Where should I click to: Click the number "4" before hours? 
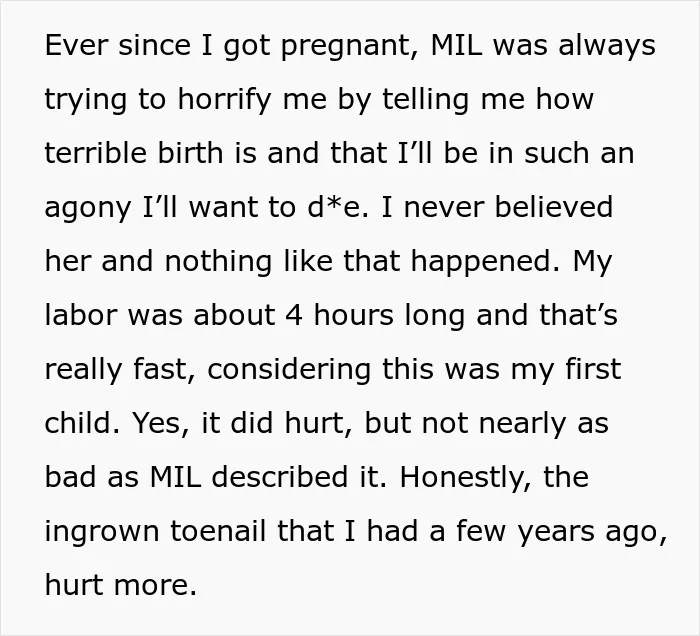click(294, 315)
